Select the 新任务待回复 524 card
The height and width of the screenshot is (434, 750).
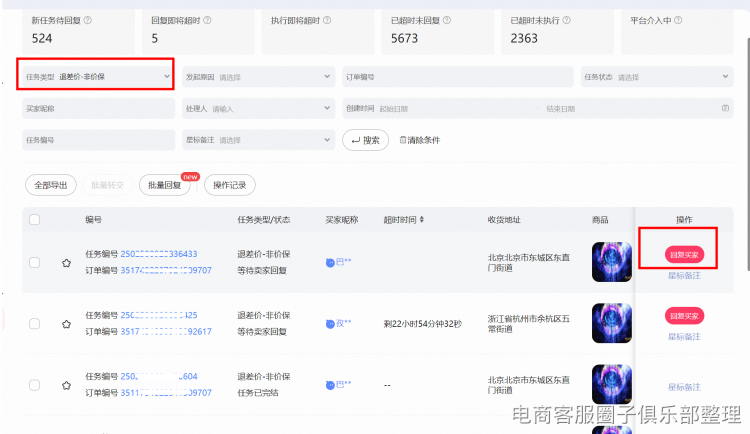click(78, 31)
